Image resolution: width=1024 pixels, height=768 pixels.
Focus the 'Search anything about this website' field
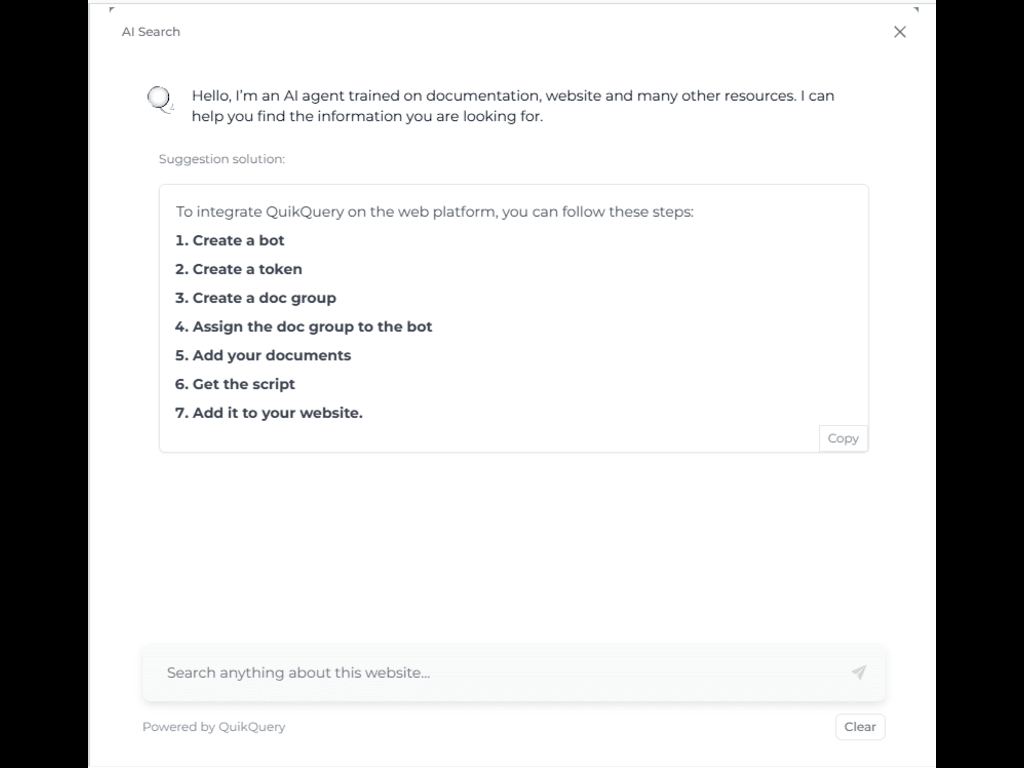pos(490,673)
